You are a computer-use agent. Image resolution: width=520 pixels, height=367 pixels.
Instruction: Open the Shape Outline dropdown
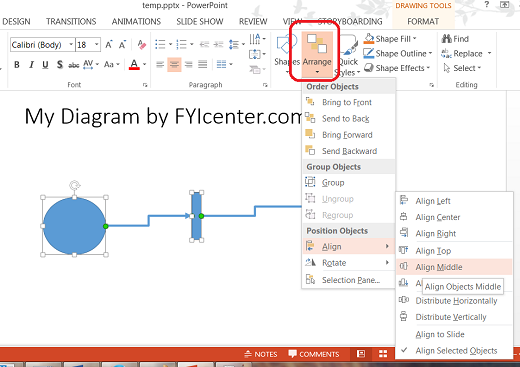point(398,53)
